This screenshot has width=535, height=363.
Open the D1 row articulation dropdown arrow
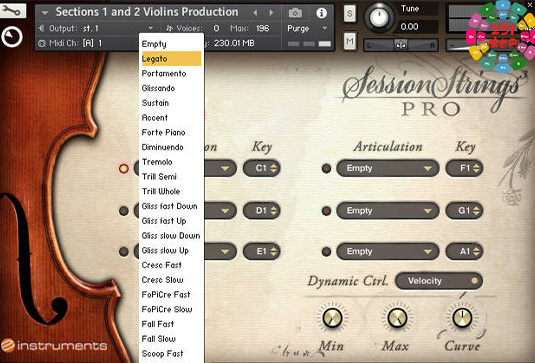[225, 211]
